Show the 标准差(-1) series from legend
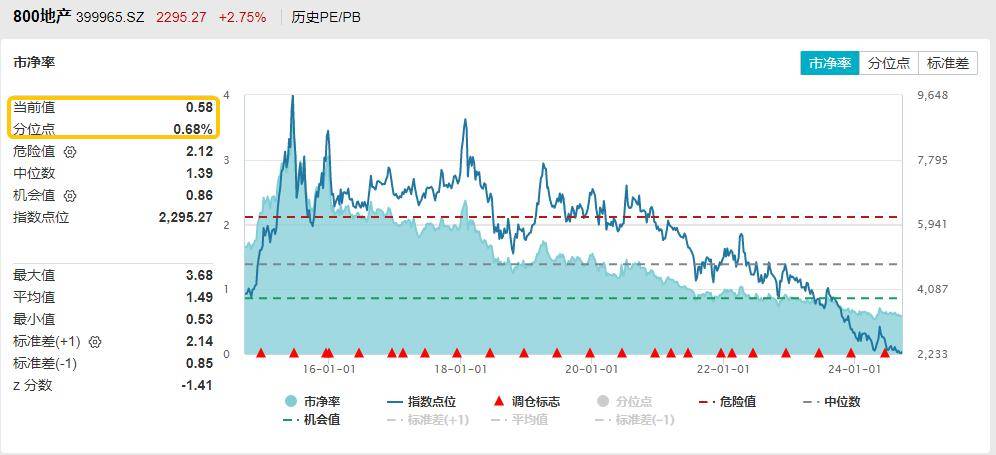 click(634, 420)
